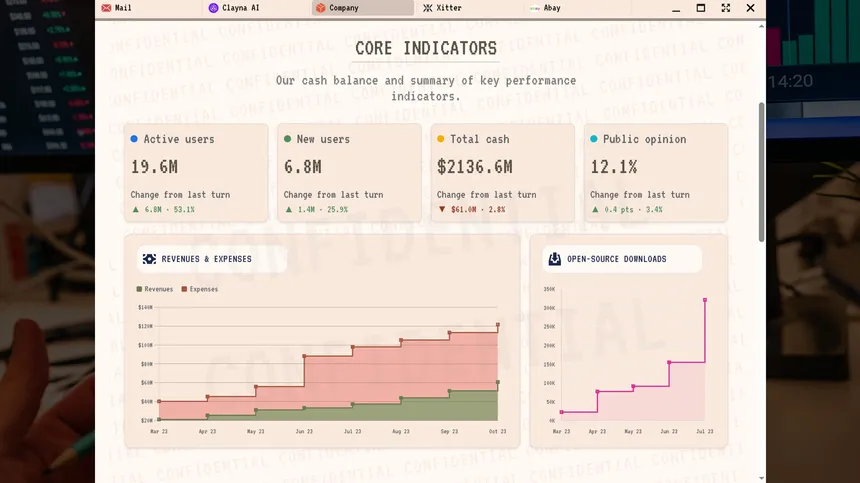Click the Xitter X logo icon
The height and width of the screenshot is (483, 860).
427,8
